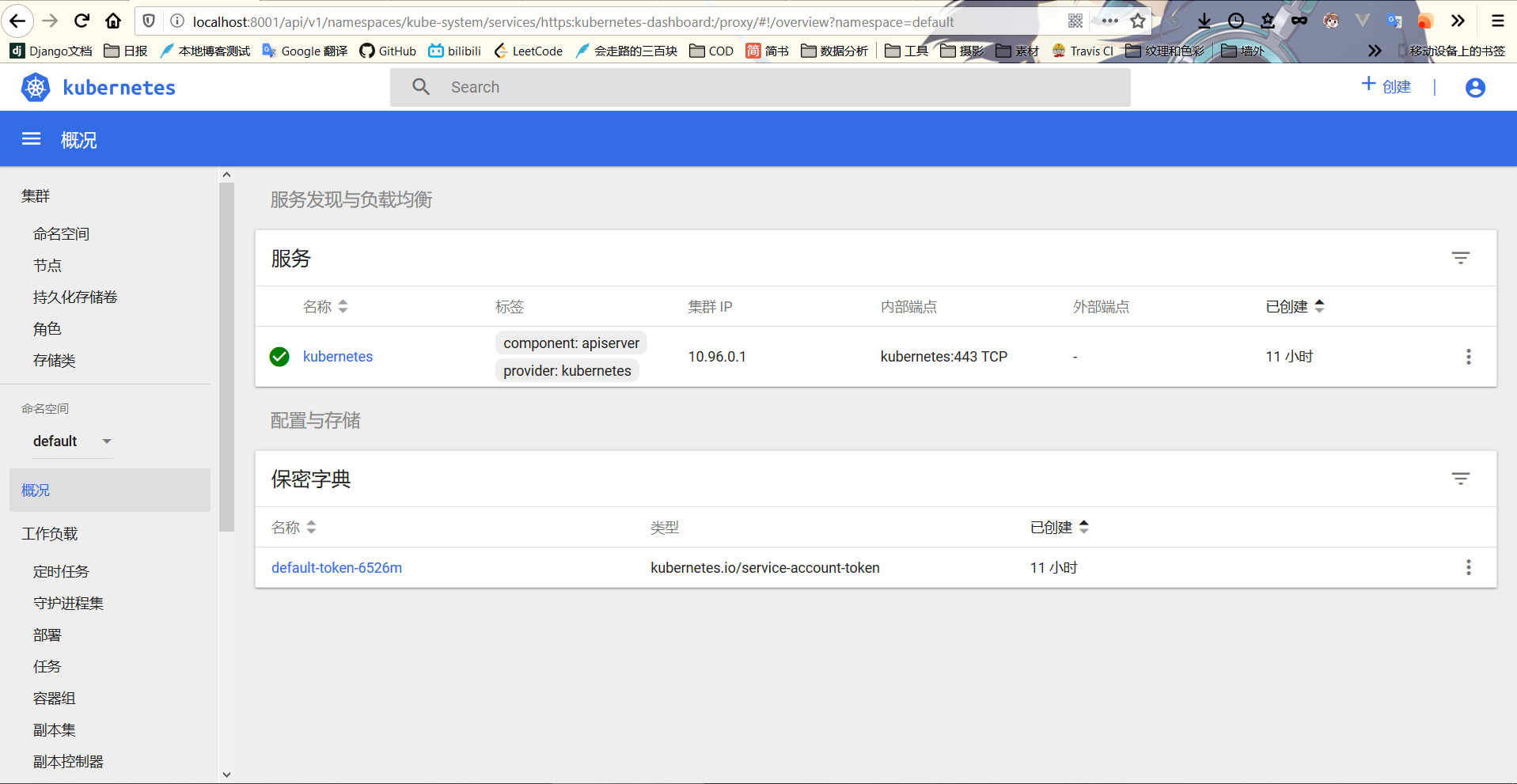This screenshot has width=1517, height=784.
Task: Sort secrets by 名称 column
Action: pyautogui.click(x=294, y=527)
